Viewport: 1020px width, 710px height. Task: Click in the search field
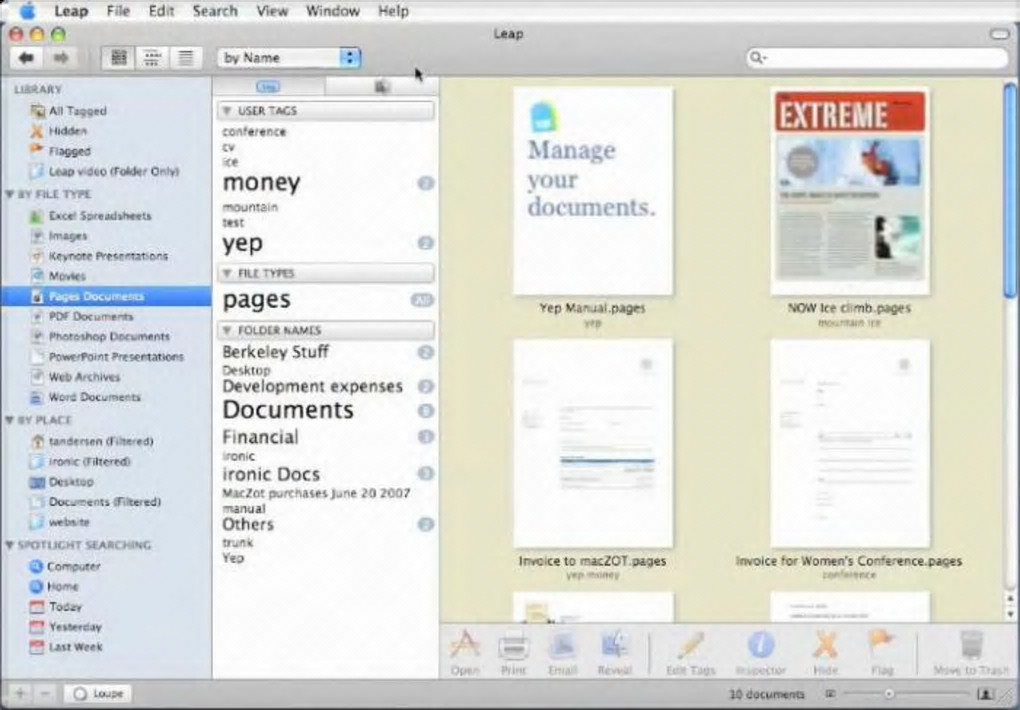[877, 58]
